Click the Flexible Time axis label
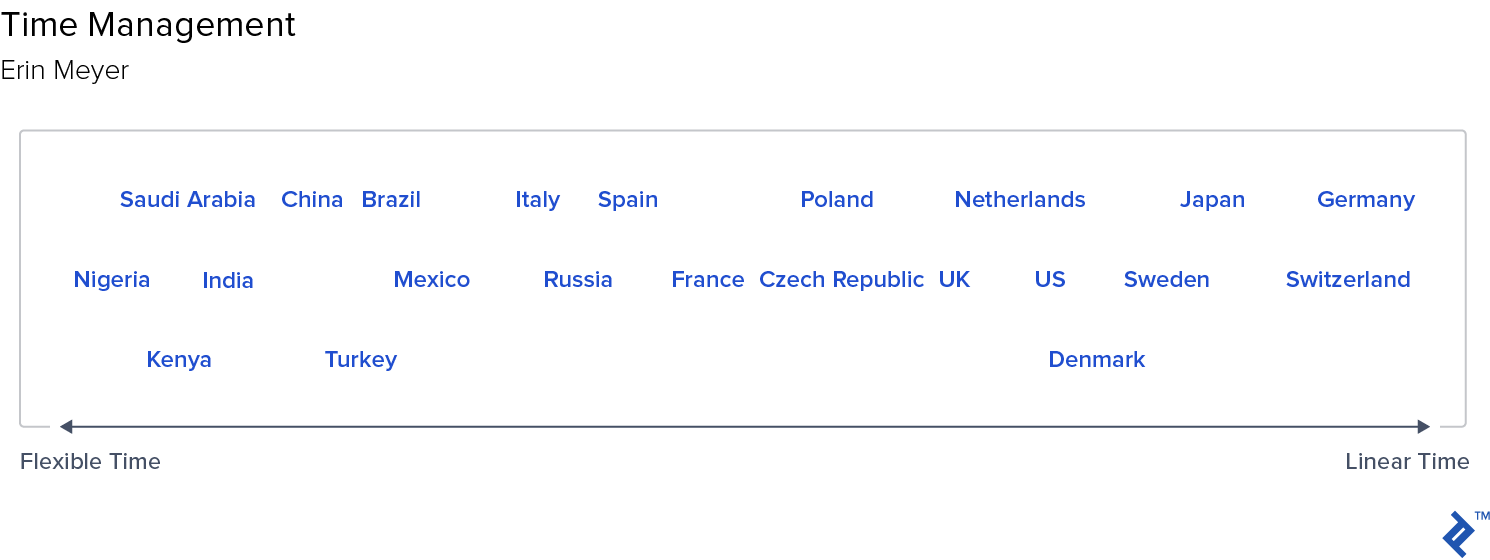The image size is (1490, 560). (90, 462)
